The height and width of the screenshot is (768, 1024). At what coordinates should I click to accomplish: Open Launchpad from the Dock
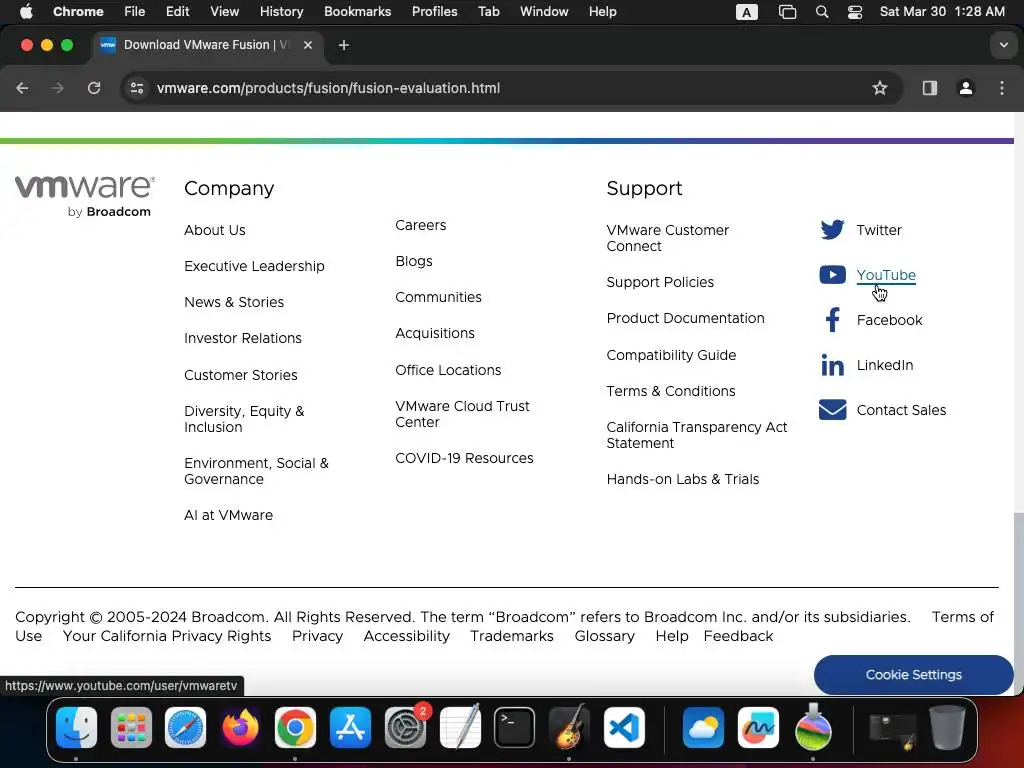(131, 728)
